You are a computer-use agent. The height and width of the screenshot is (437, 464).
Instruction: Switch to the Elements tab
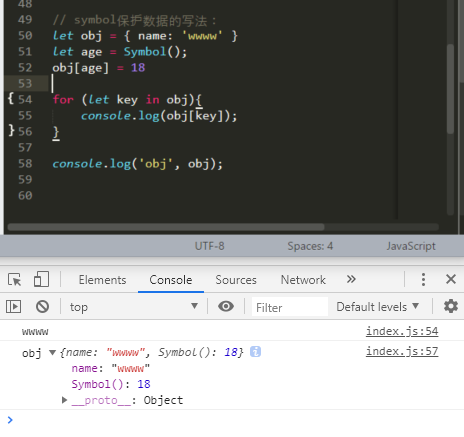102,280
